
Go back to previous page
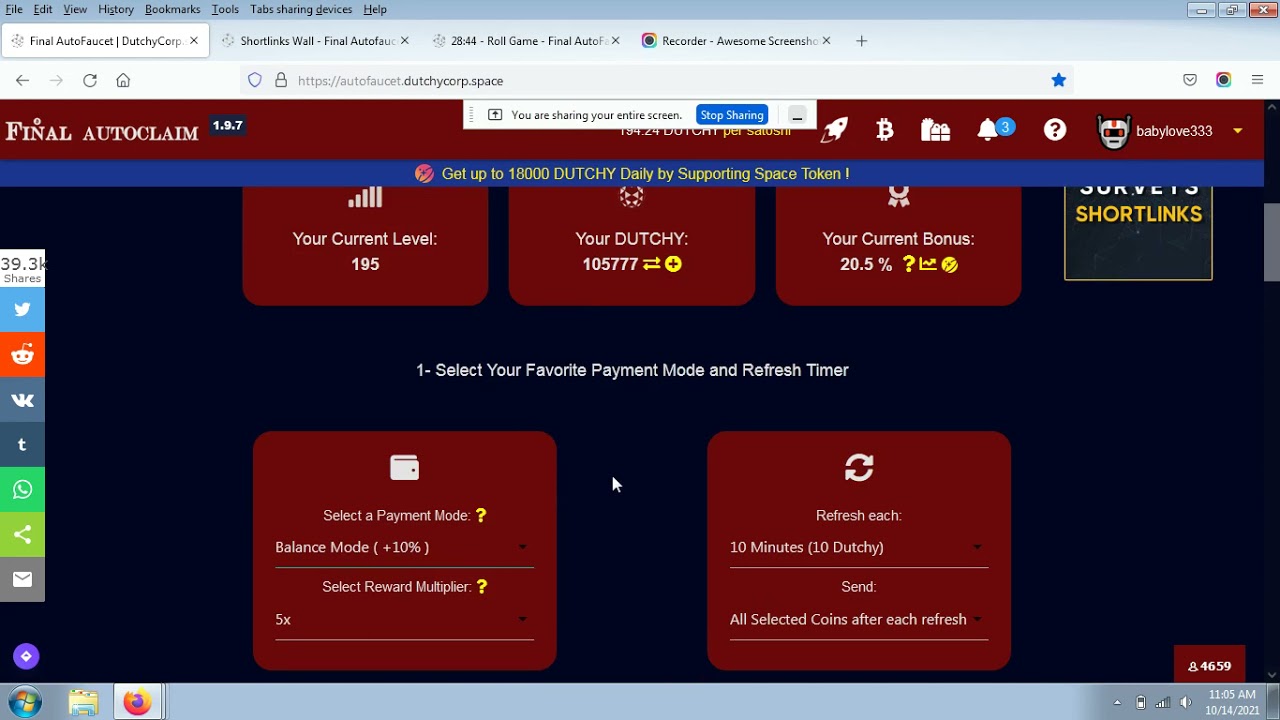22,80
